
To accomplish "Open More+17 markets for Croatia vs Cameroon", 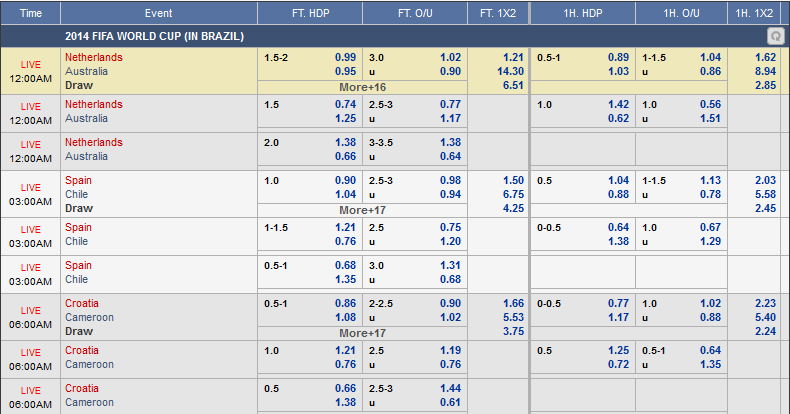I will (x=360, y=333).
